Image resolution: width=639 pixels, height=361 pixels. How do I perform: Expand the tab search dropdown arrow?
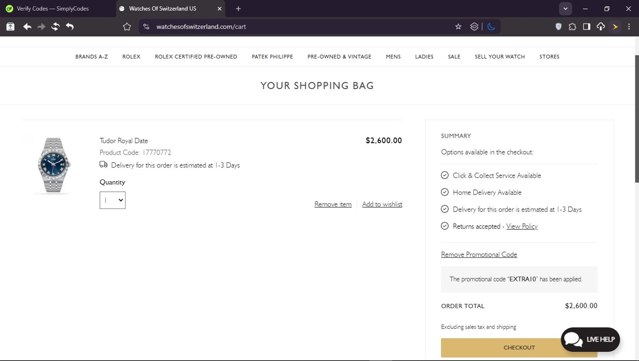[x=565, y=9]
